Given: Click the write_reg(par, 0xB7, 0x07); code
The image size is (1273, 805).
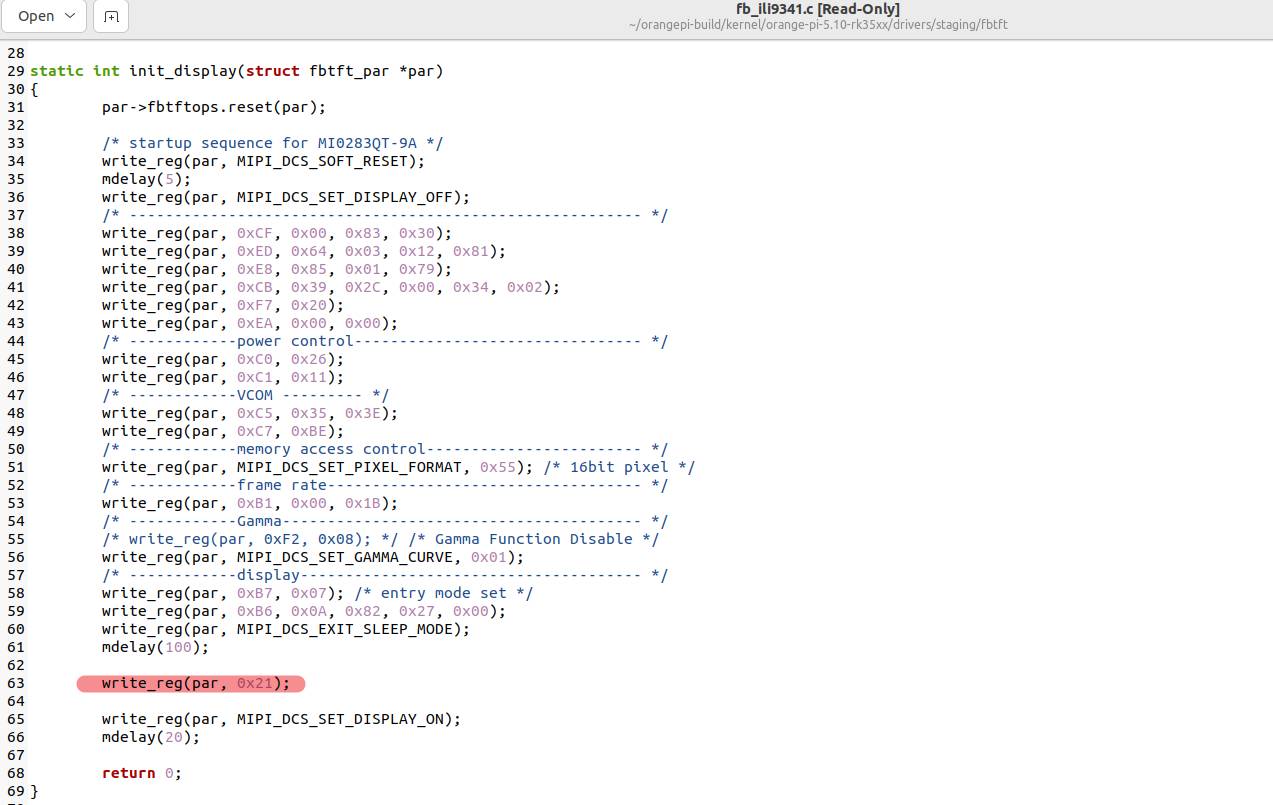Looking at the screenshot, I should click(x=223, y=593).
